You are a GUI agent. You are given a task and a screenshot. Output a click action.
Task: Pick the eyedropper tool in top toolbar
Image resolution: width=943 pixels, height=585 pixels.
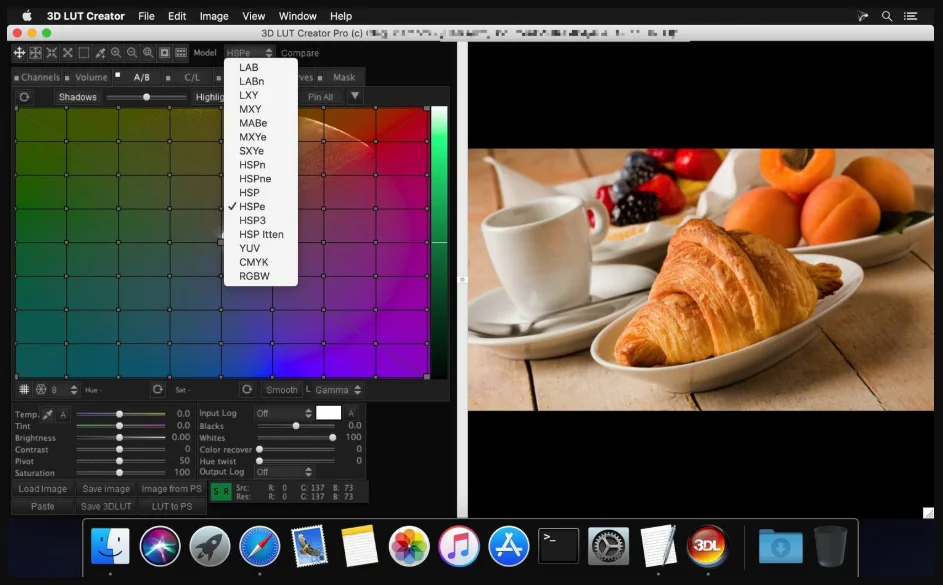[100, 53]
